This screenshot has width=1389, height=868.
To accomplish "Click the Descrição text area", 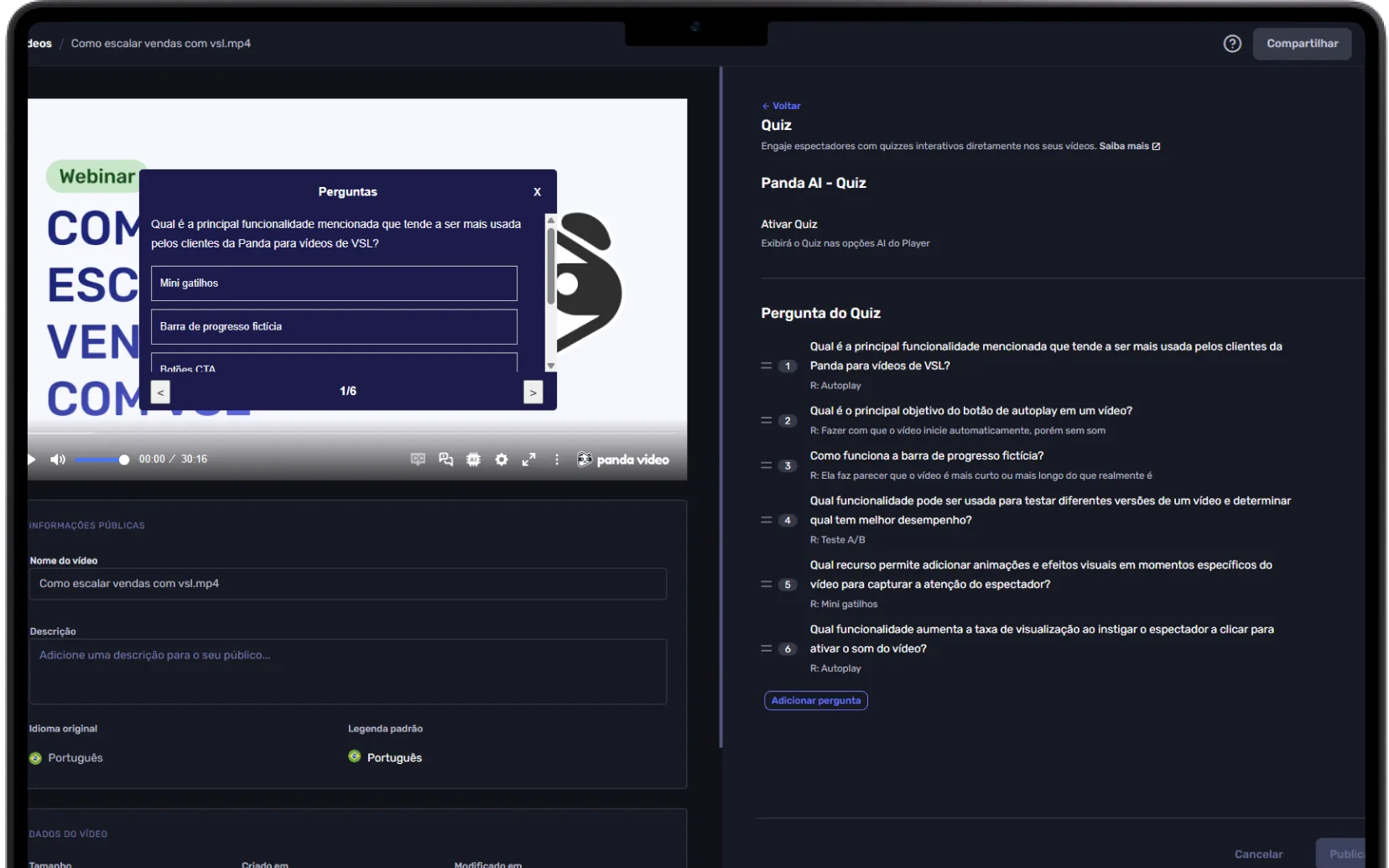I will [x=347, y=672].
